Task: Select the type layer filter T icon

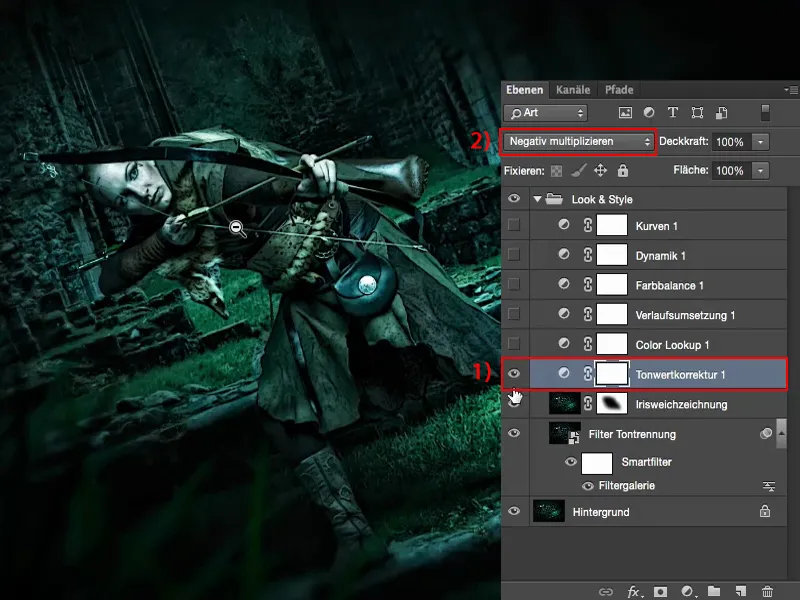Action: tap(673, 112)
